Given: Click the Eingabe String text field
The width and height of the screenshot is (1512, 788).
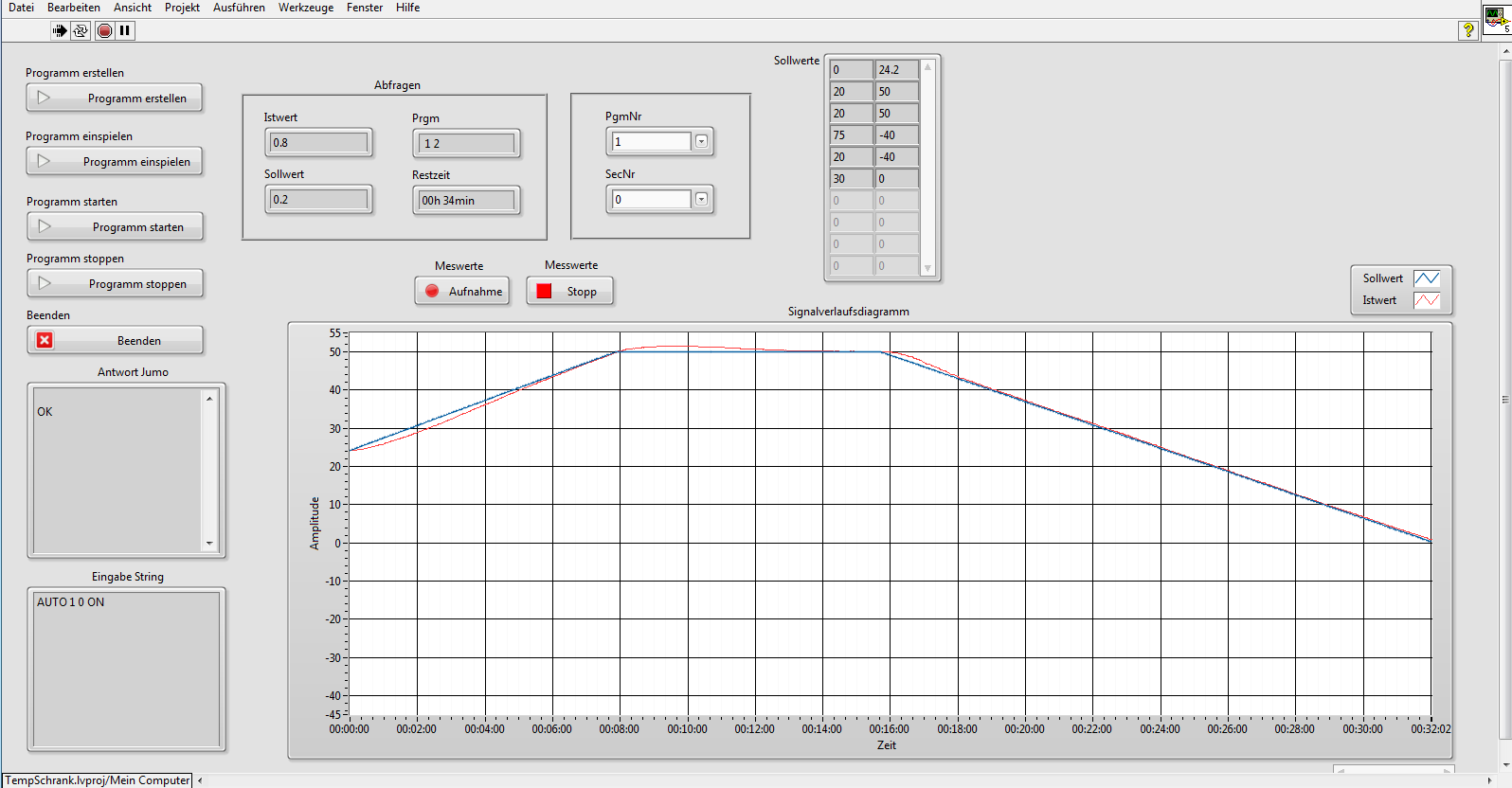Looking at the screenshot, I should click(126, 669).
